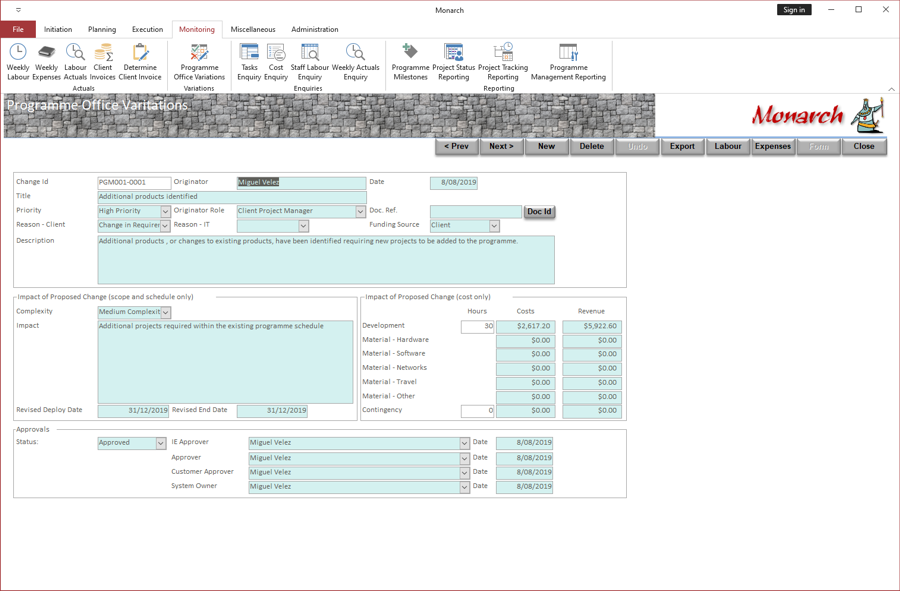Click the Change Id field
This screenshot has height=591, width=900.
pos(134,182)
